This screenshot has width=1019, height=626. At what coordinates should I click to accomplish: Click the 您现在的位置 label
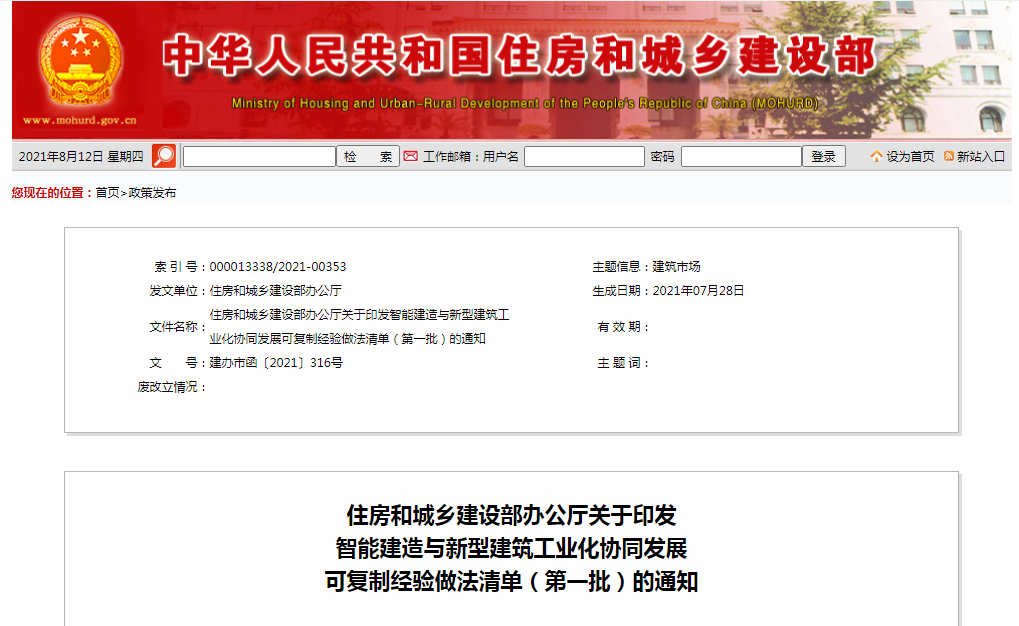coord(52,192)
